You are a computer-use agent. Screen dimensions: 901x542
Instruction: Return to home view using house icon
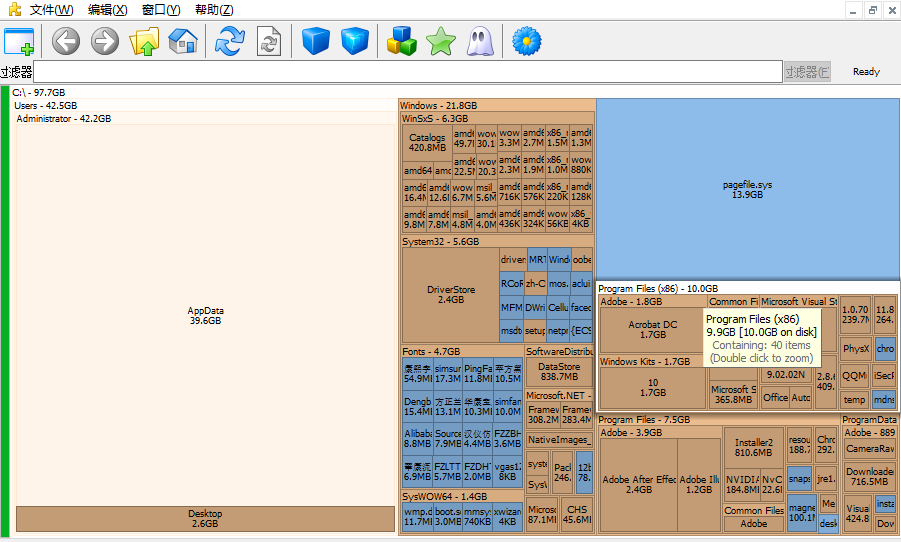click(183, 41)
